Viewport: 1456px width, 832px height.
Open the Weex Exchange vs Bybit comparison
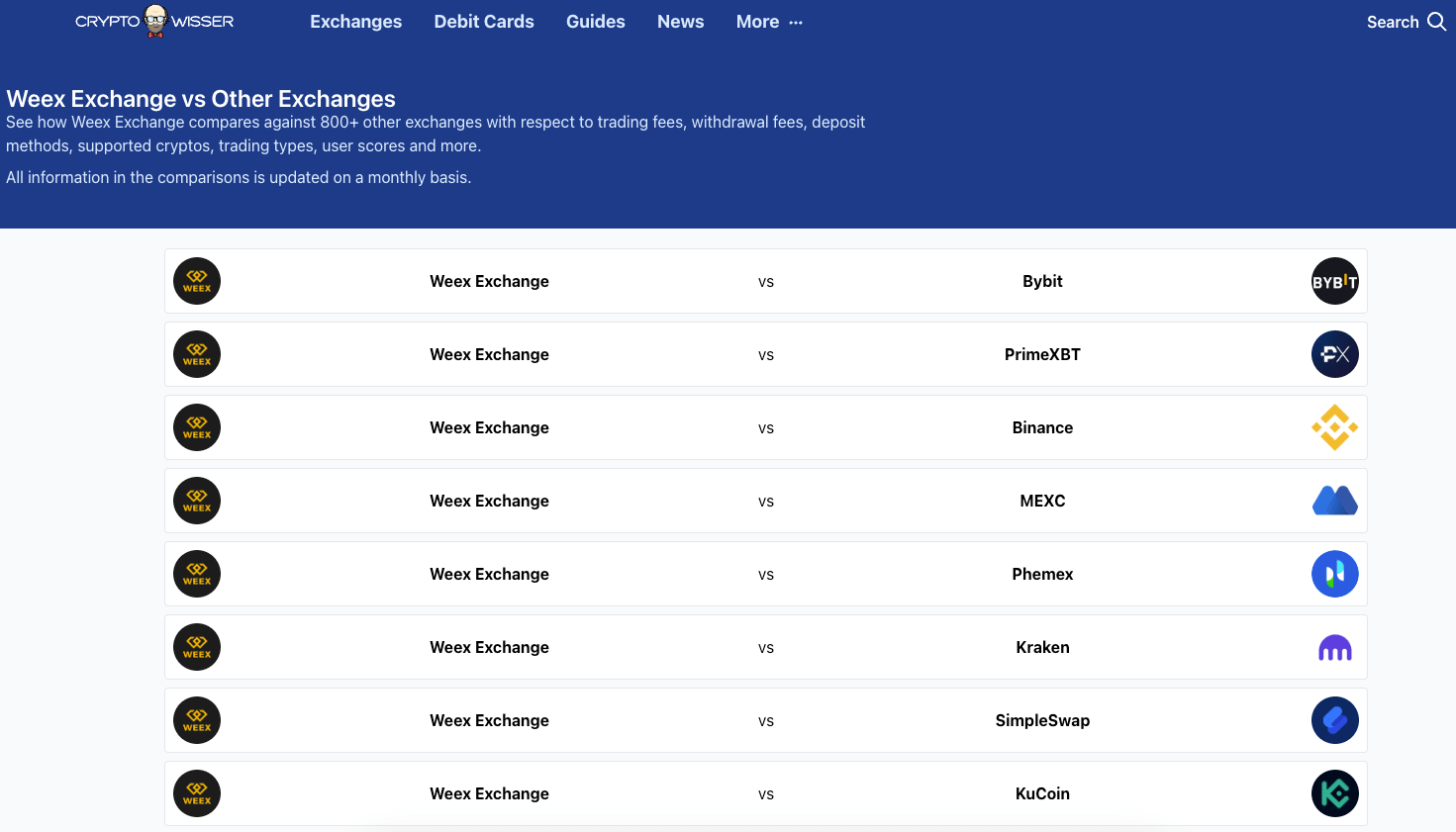[x=765, y=281]
